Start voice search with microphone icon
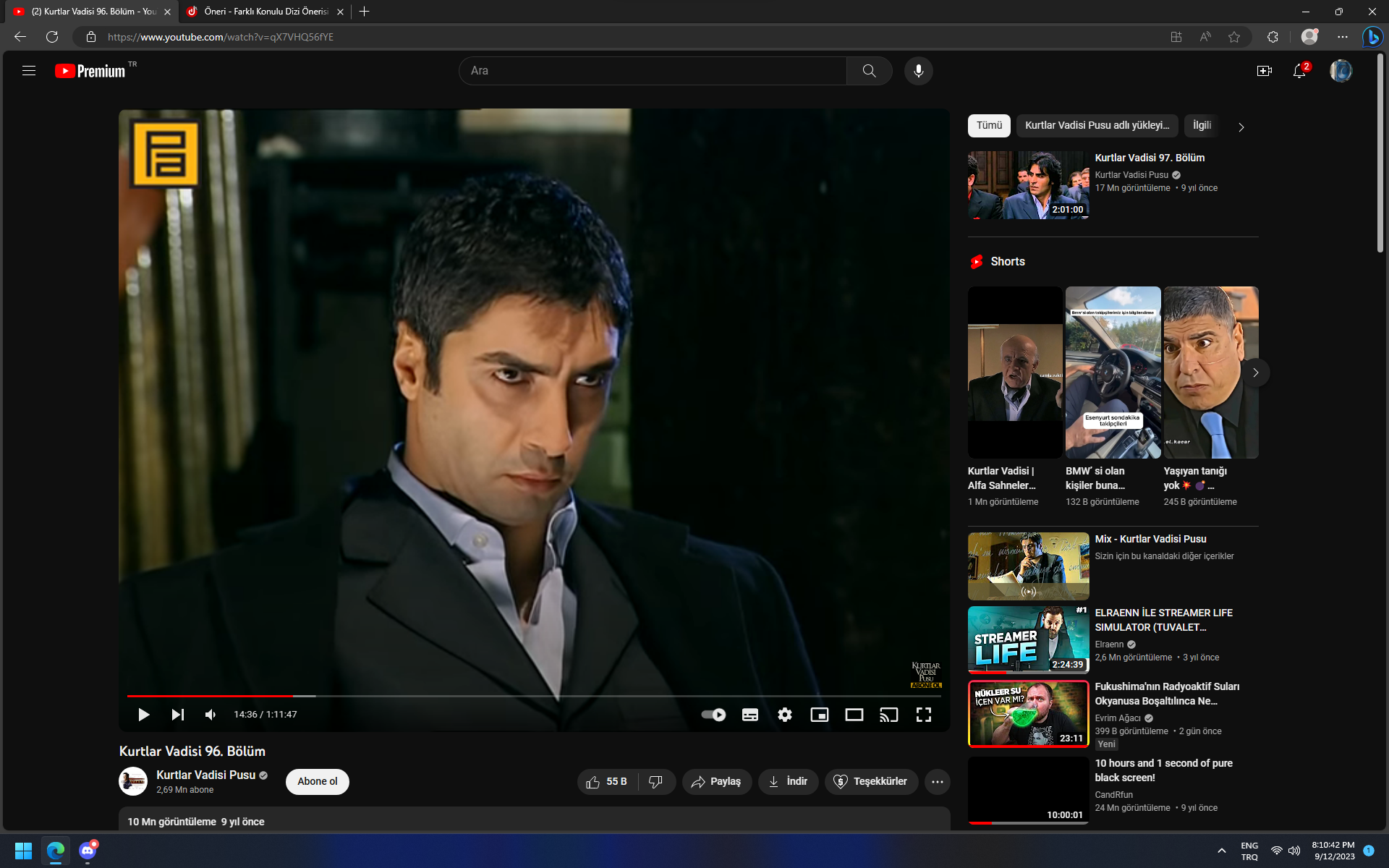This screenshot has width=1389, height=868. [918, 71]
